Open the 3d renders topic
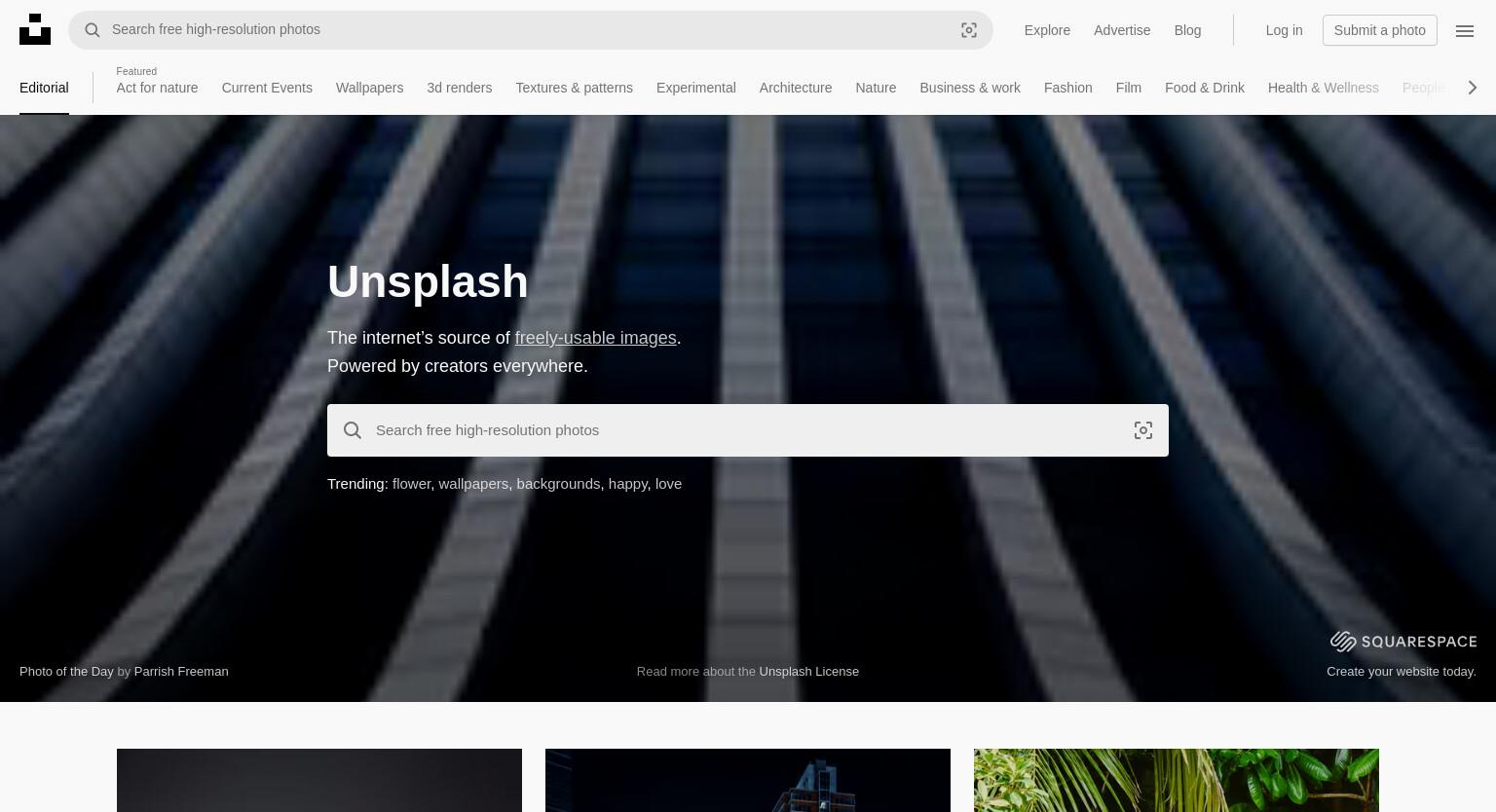The width and height of the screenshot is (1496, 812). [x=459, y=88]
